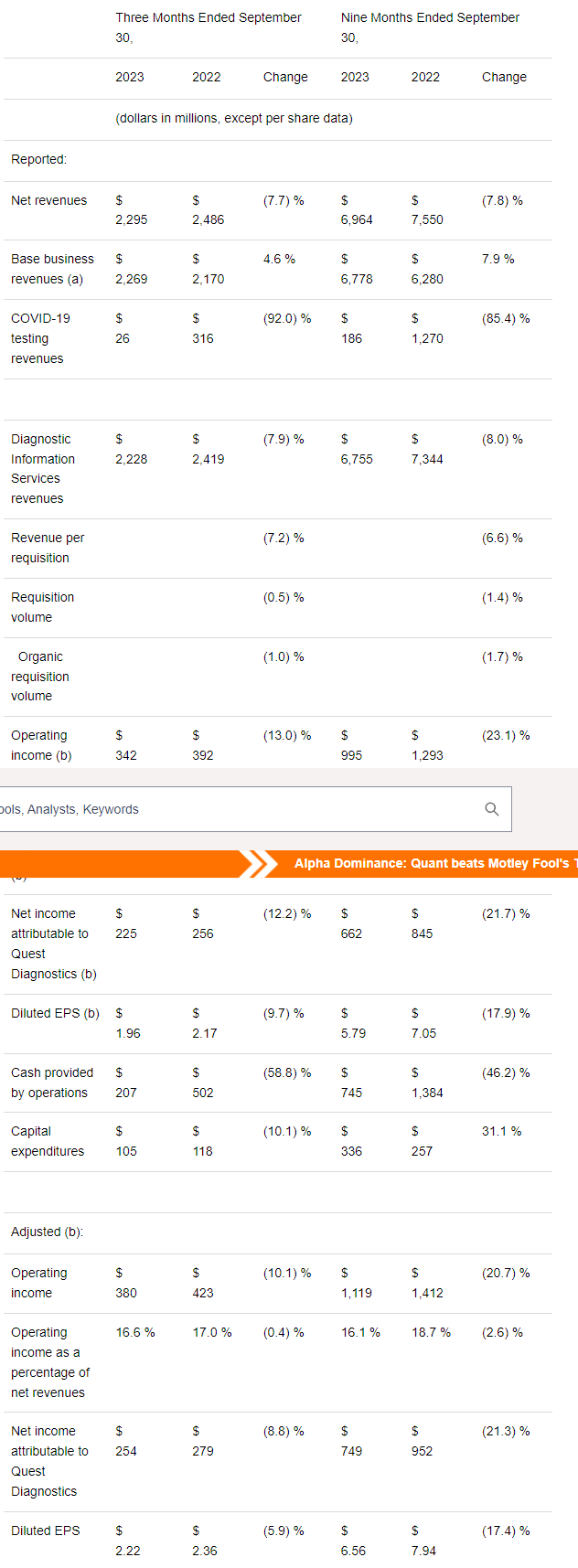The image size is (578, 1568).
Task: Click the Net revenues row label
Action: click(x=49, y=200)
